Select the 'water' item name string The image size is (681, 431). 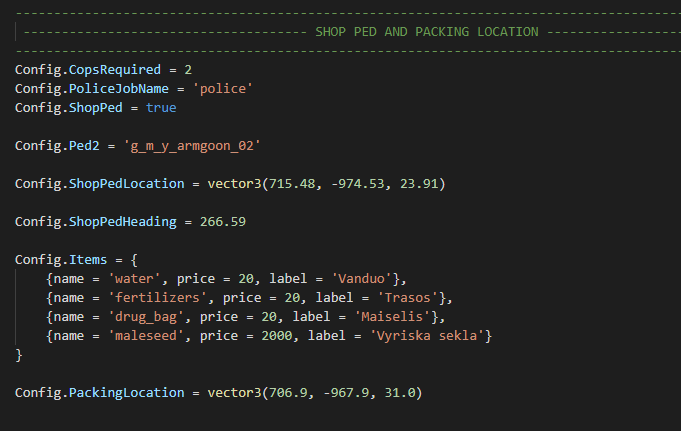134,279
